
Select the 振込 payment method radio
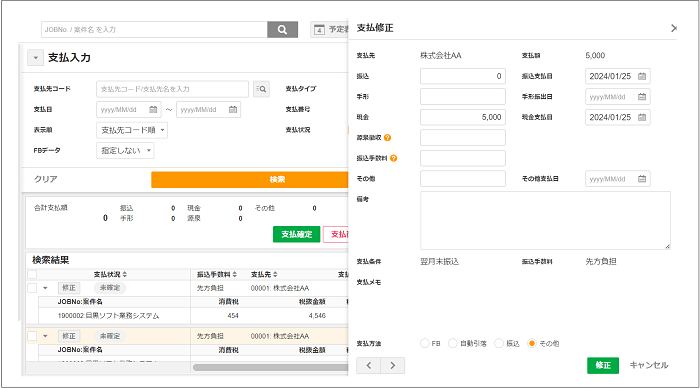(x=499, y=343)
